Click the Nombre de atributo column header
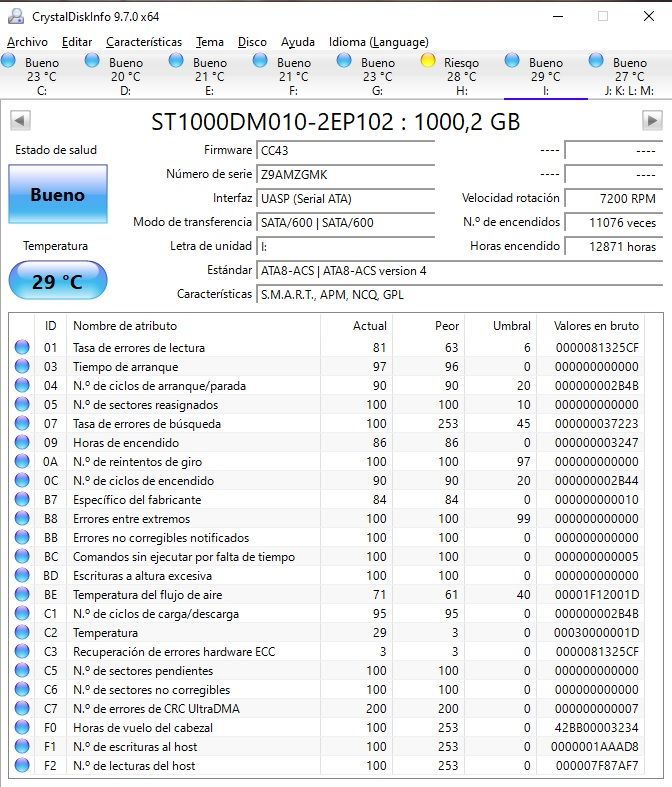 click(x=194, y=325)
